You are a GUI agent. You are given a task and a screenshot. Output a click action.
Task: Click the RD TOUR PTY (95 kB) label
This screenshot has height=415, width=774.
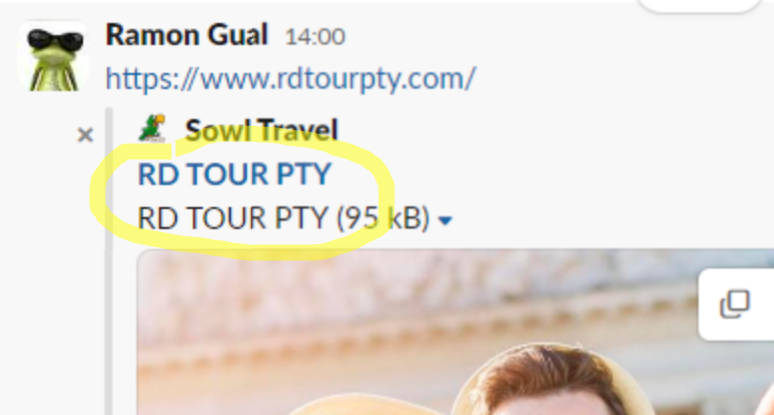[284, 218]
